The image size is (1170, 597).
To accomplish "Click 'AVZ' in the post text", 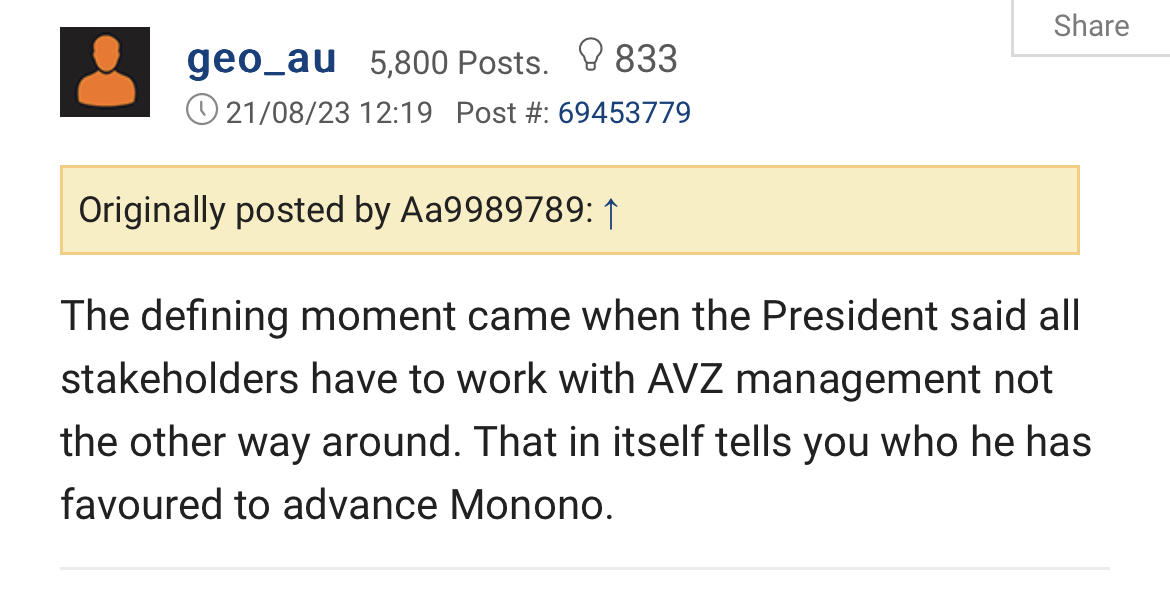I will pos(682,379).
